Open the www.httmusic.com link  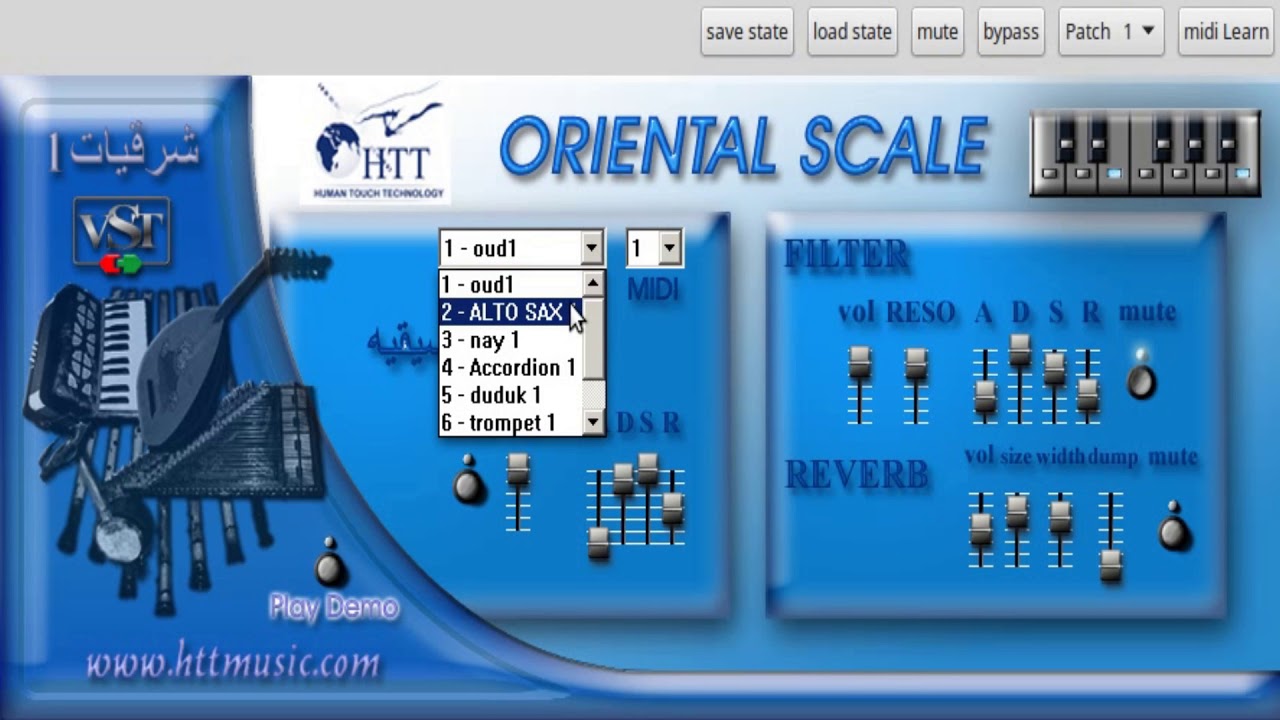click(x=233, y=663)
